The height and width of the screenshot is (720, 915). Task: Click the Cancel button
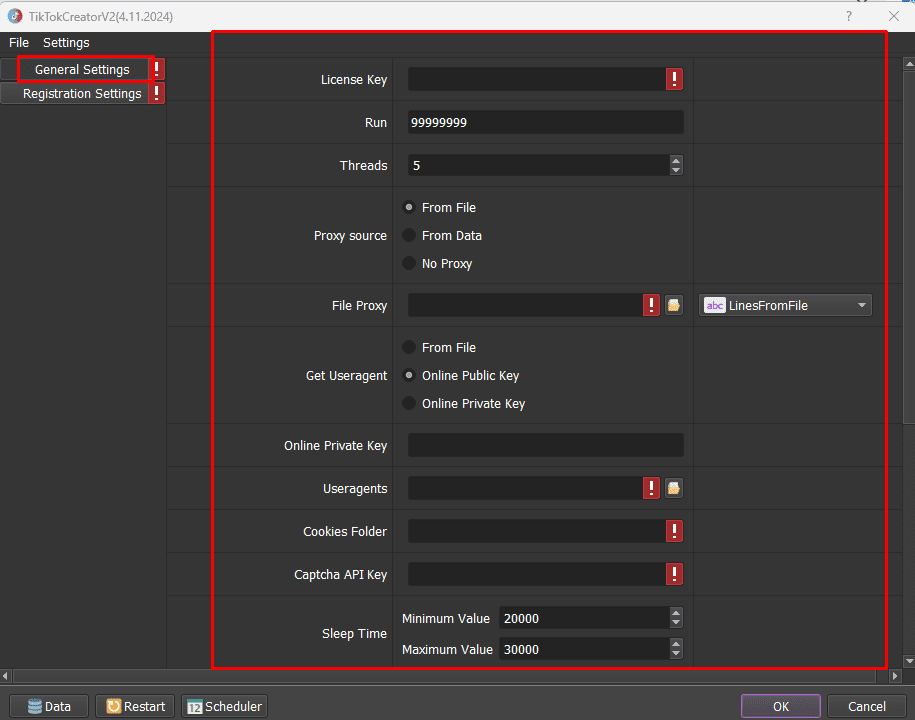867,706
